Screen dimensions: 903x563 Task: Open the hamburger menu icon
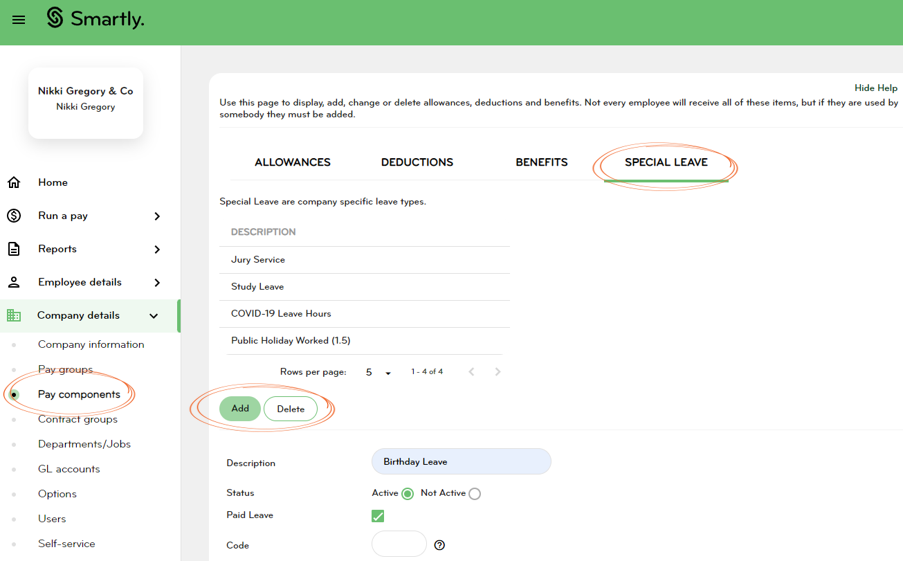[18, 20]
